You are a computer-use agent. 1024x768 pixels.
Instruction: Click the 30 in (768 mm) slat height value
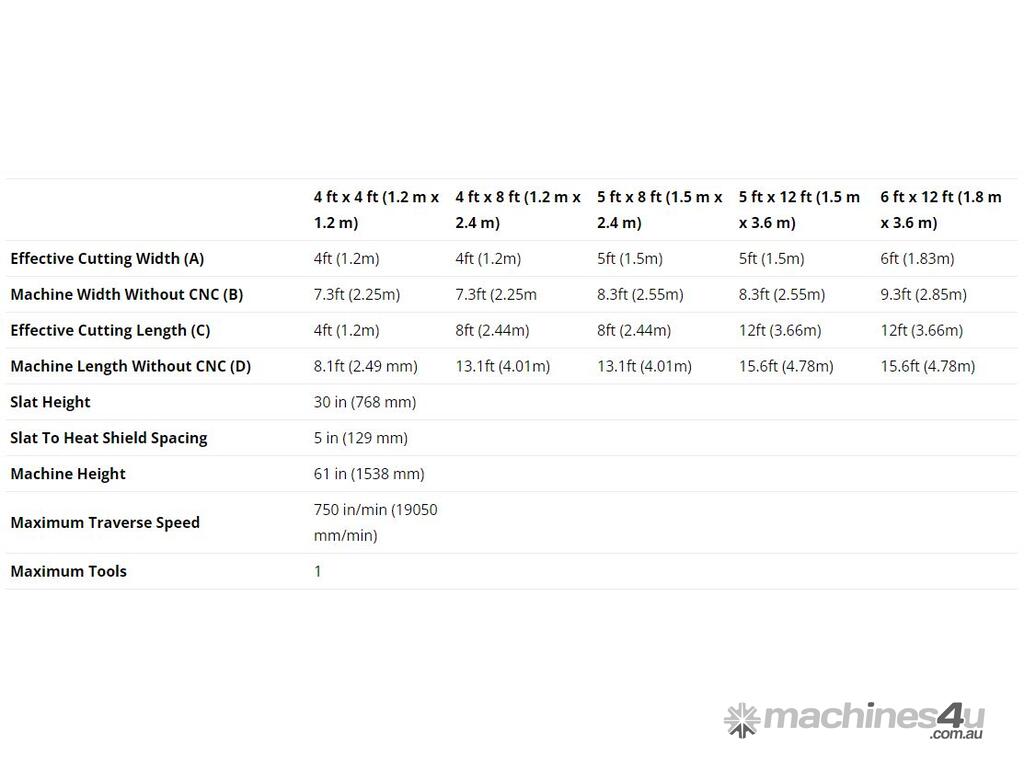pyautogui.click(x=365, y=402)
